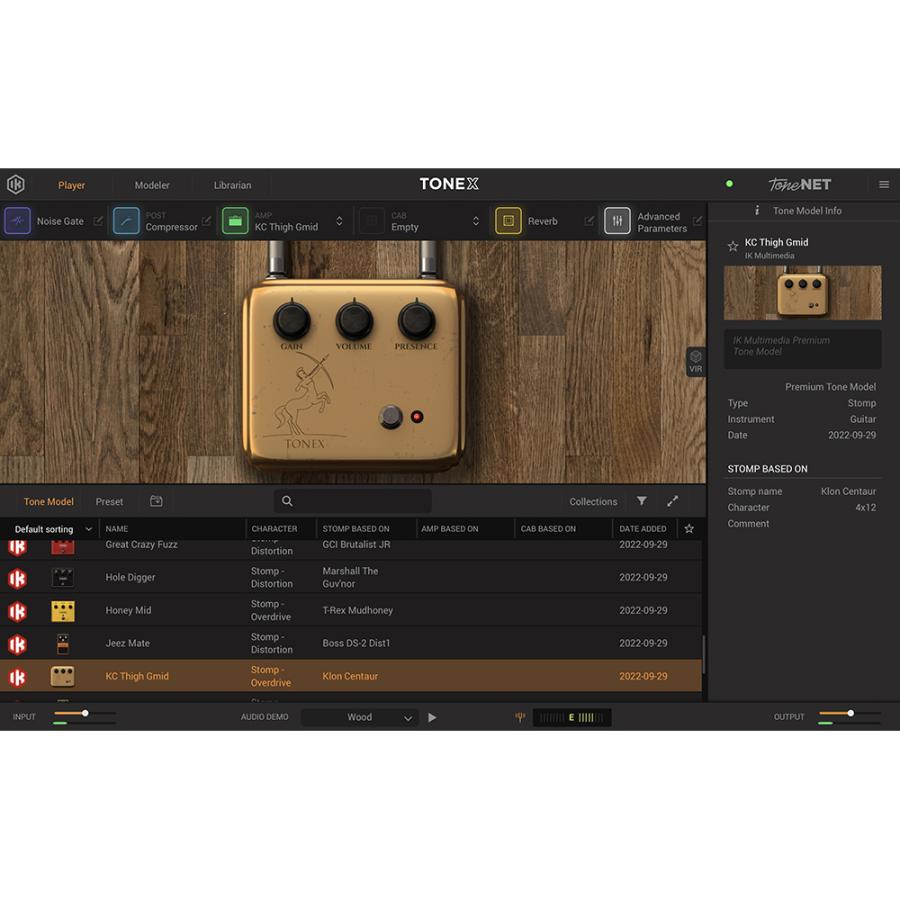The height and width of the screenshot is (900, 900).
Task: Click the ToneNET logo link
Action: 799,184
